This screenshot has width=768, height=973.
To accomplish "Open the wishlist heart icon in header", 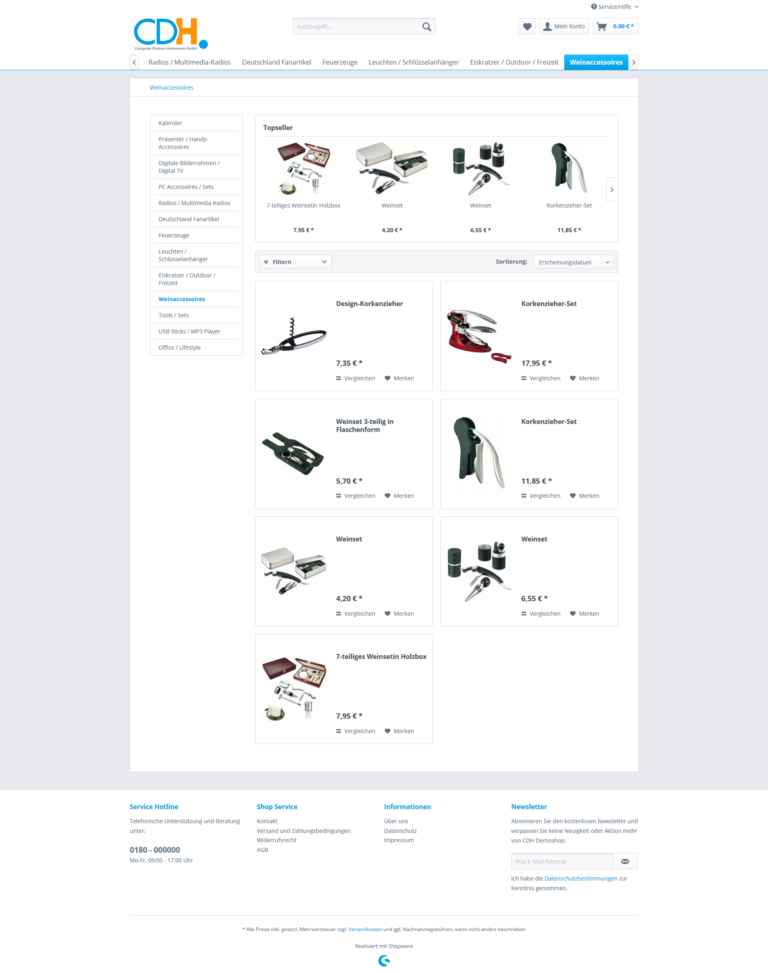I will click(x=527, y=26).
